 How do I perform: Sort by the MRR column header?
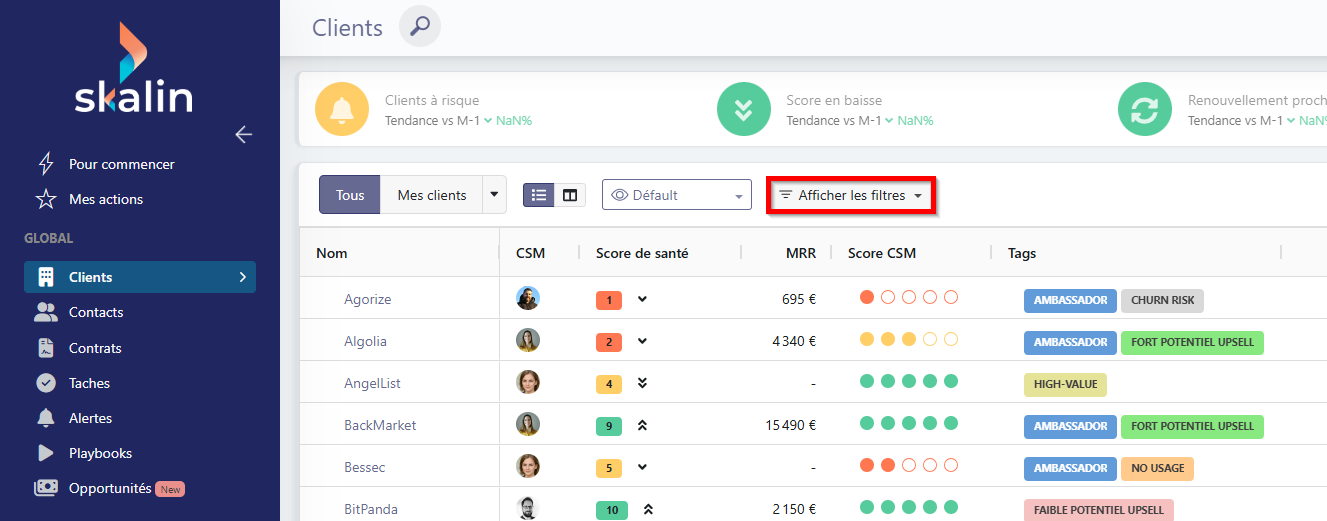[x=800, y=253]
